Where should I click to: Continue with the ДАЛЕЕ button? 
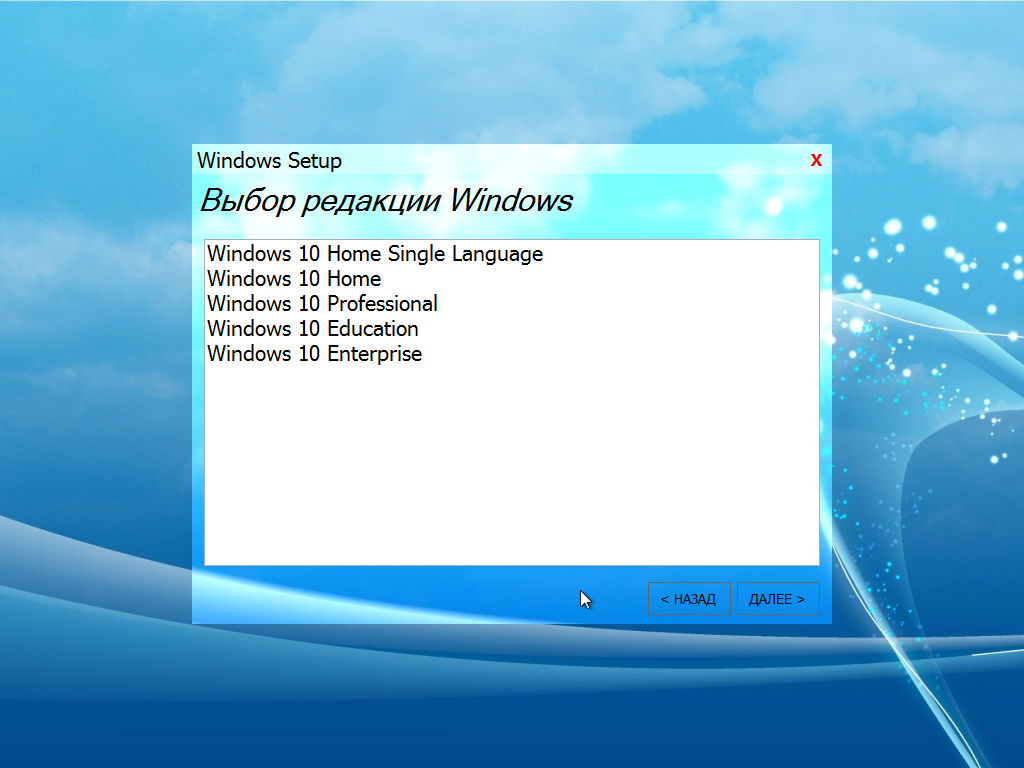778,599
